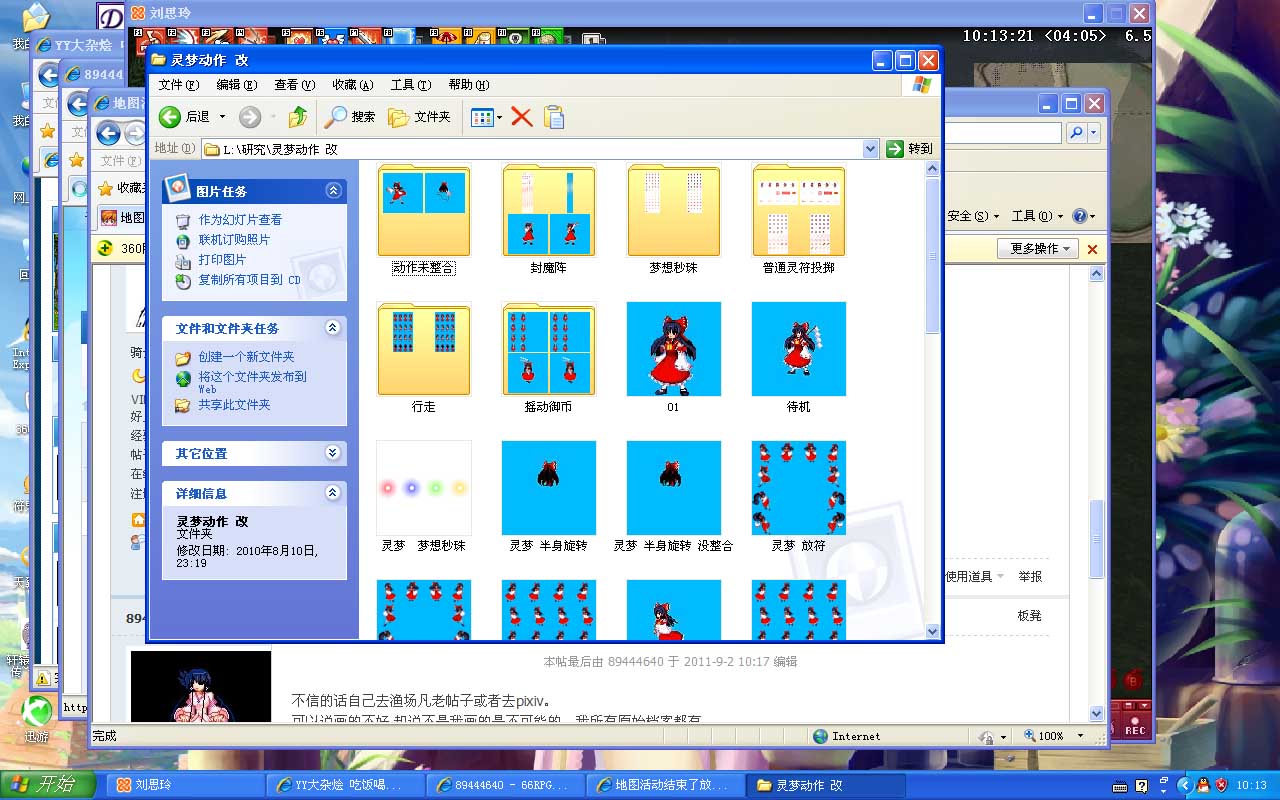
Task: Select the 普通灵符投掷 folder
Action: (x=799, y=220)
